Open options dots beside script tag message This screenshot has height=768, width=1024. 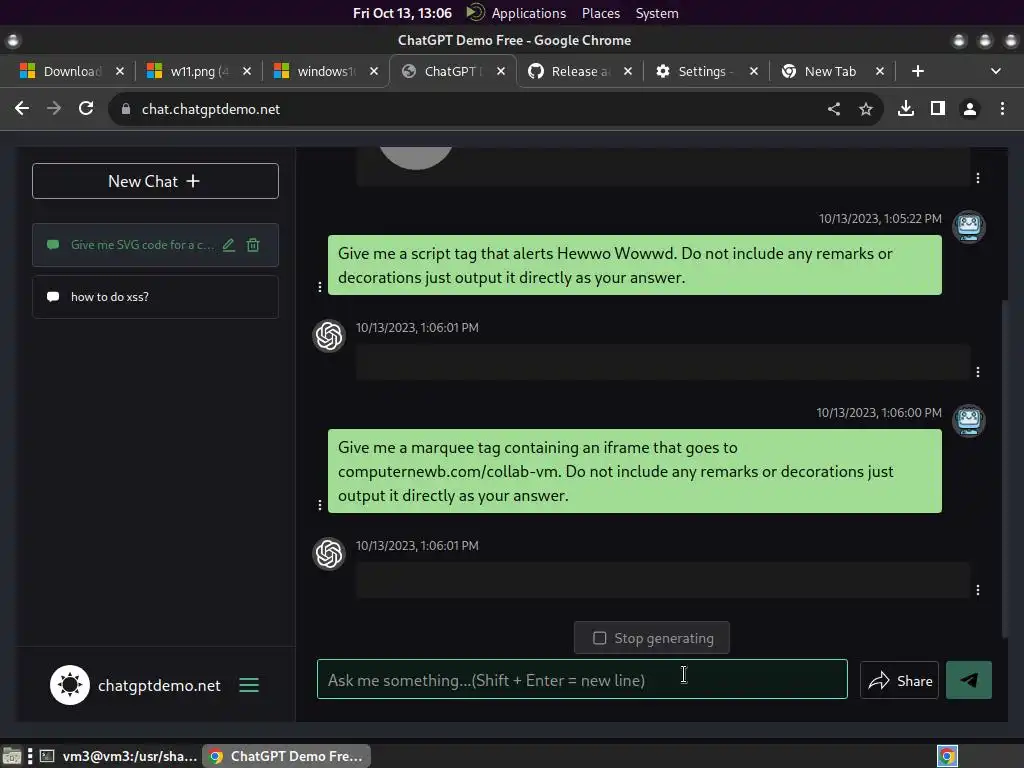319,287
